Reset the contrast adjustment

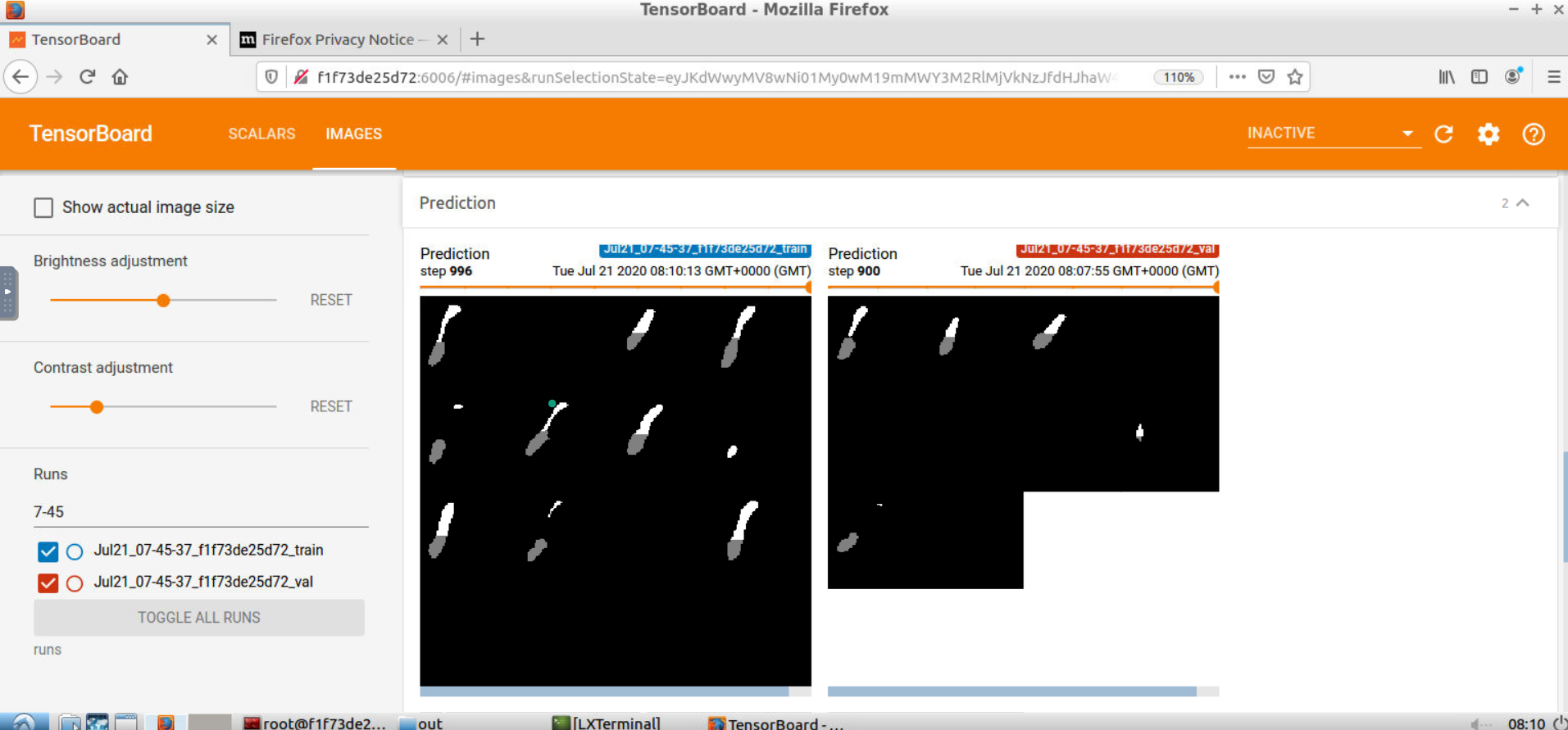coord(331,406)
